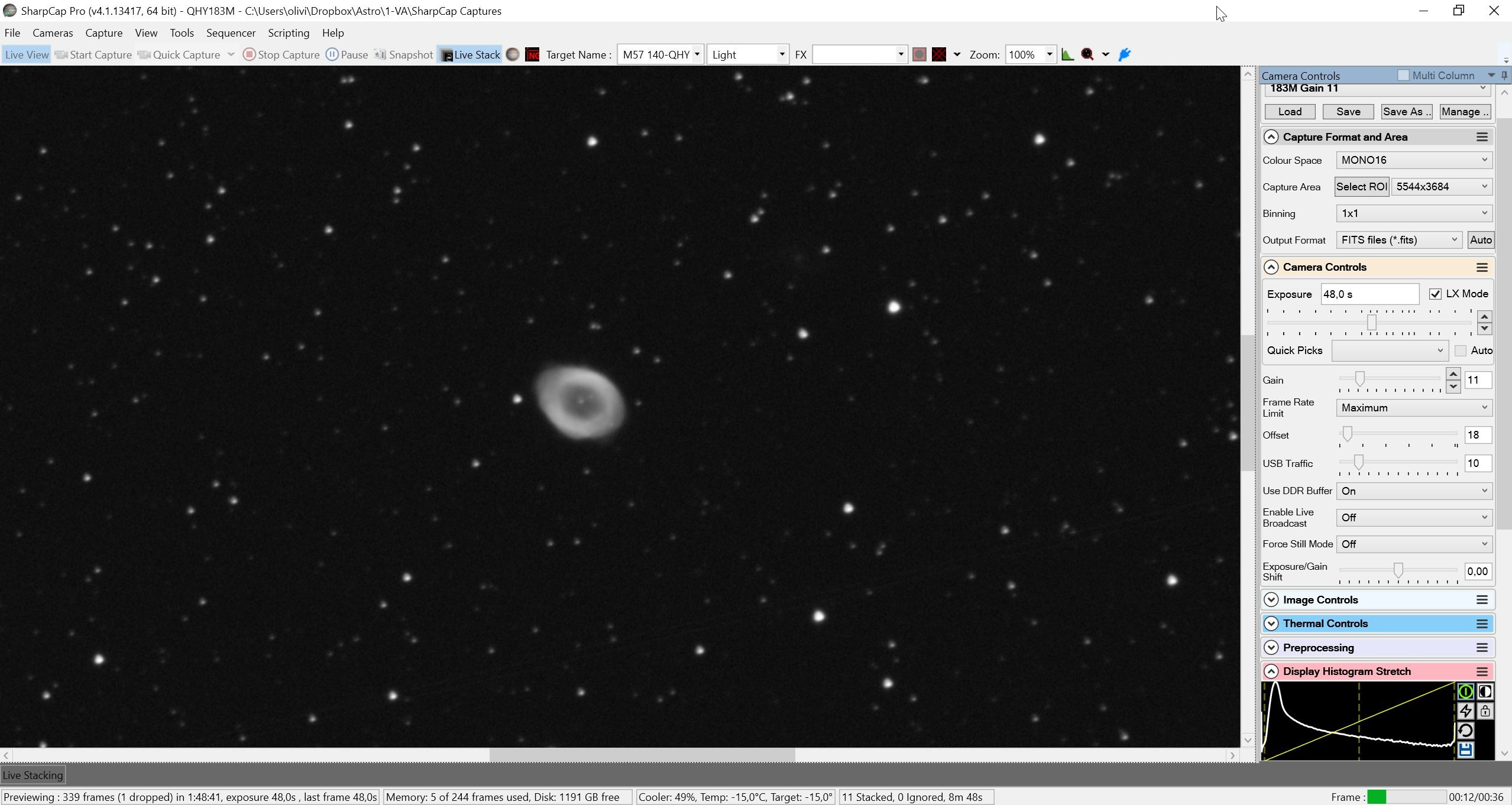Save the stretch via blue floppy icon
Viewport: 1512px width, 805px height.
(1465, 750)
